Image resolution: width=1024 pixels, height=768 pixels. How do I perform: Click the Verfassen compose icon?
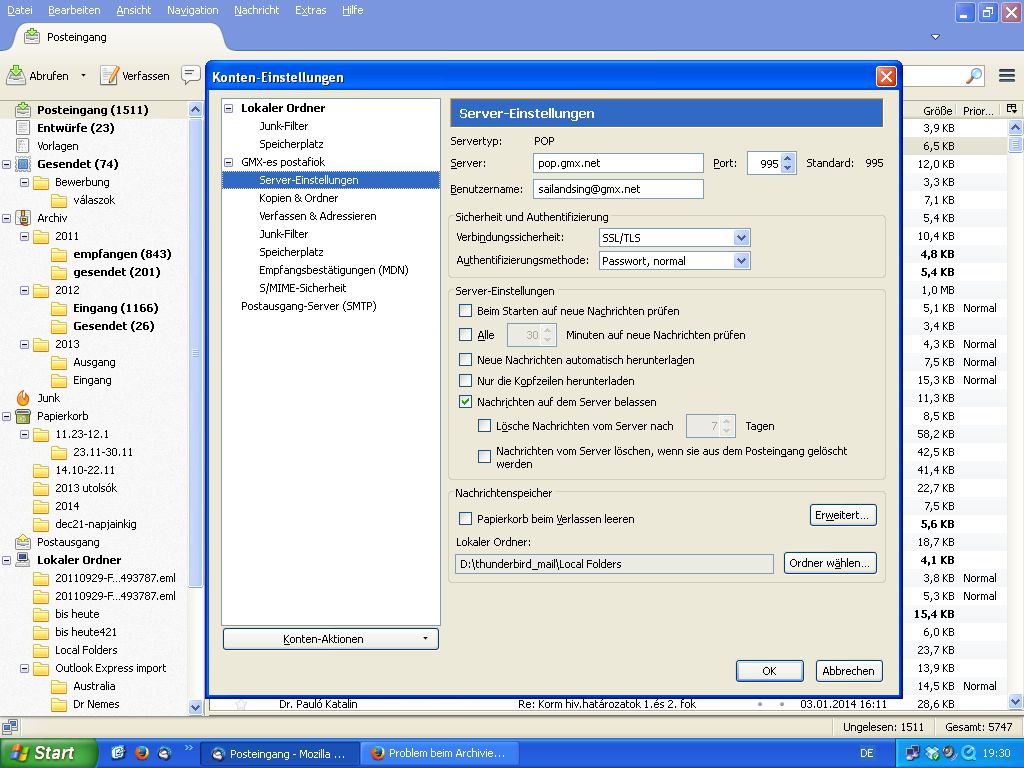109,75
